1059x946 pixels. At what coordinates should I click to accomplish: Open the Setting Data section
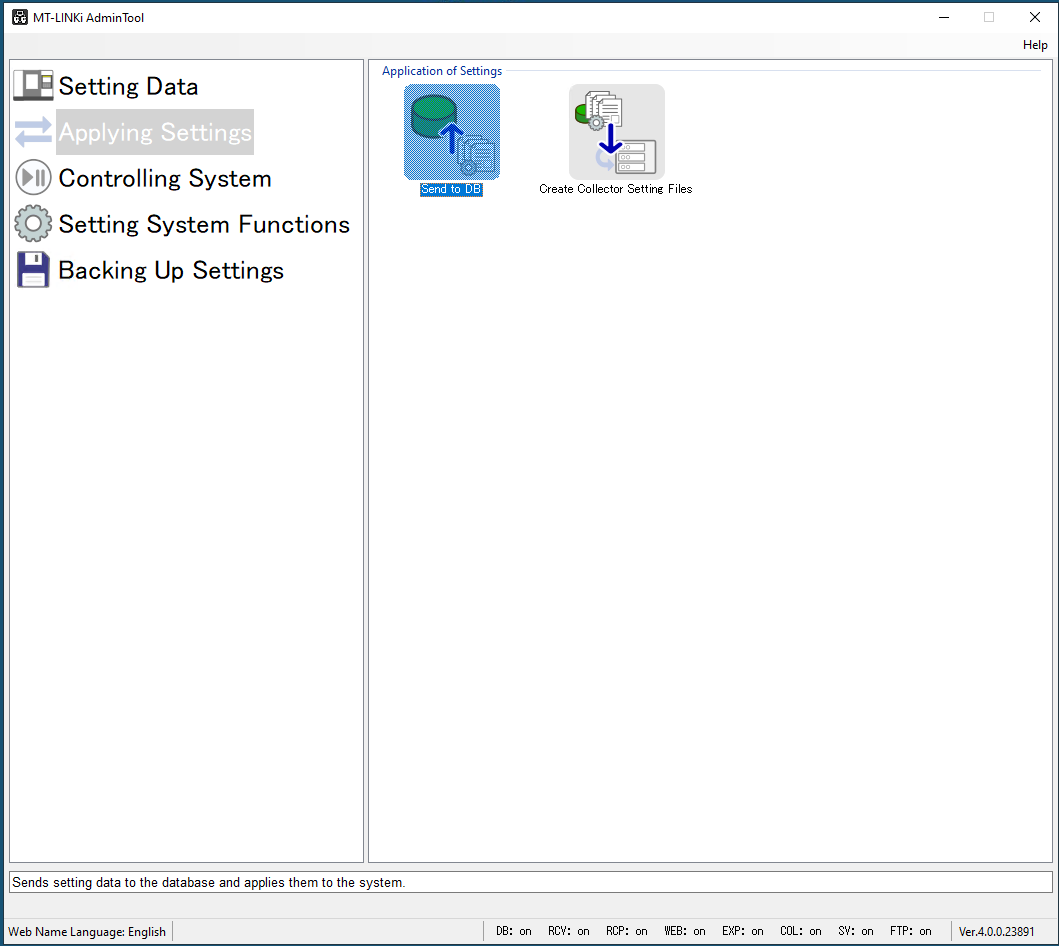click(x=128, y=86)
